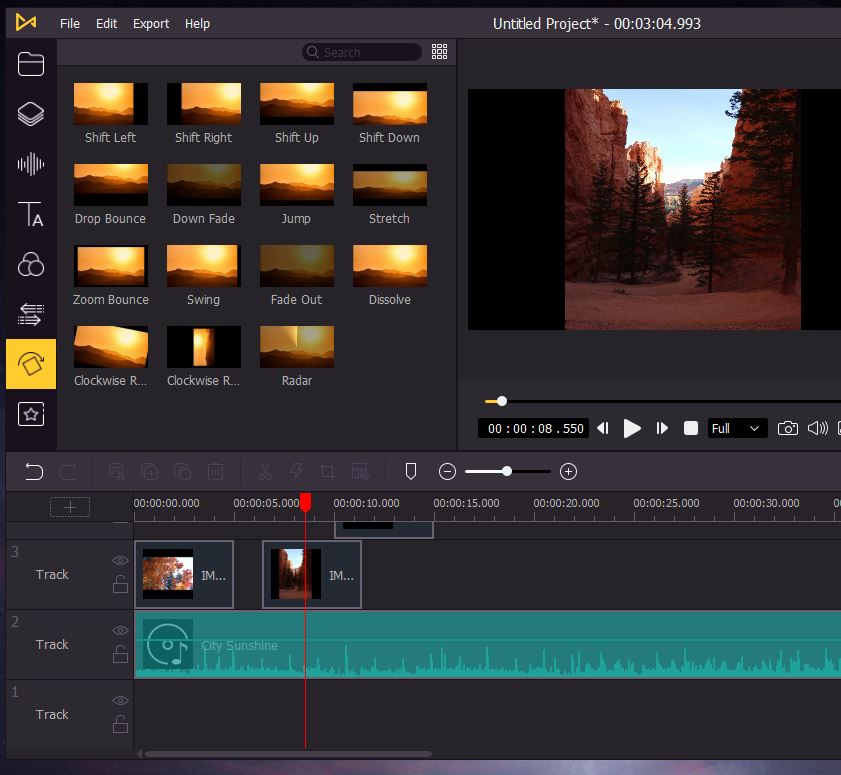This screenshot has width=841, height=775.
Task: Hide Track 3 using its eye icon
Action: point(120,561)
